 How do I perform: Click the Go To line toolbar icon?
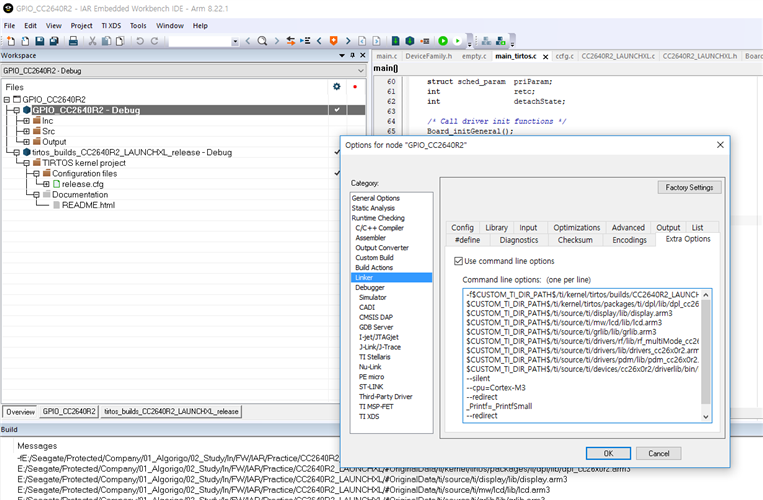point(305,41)
